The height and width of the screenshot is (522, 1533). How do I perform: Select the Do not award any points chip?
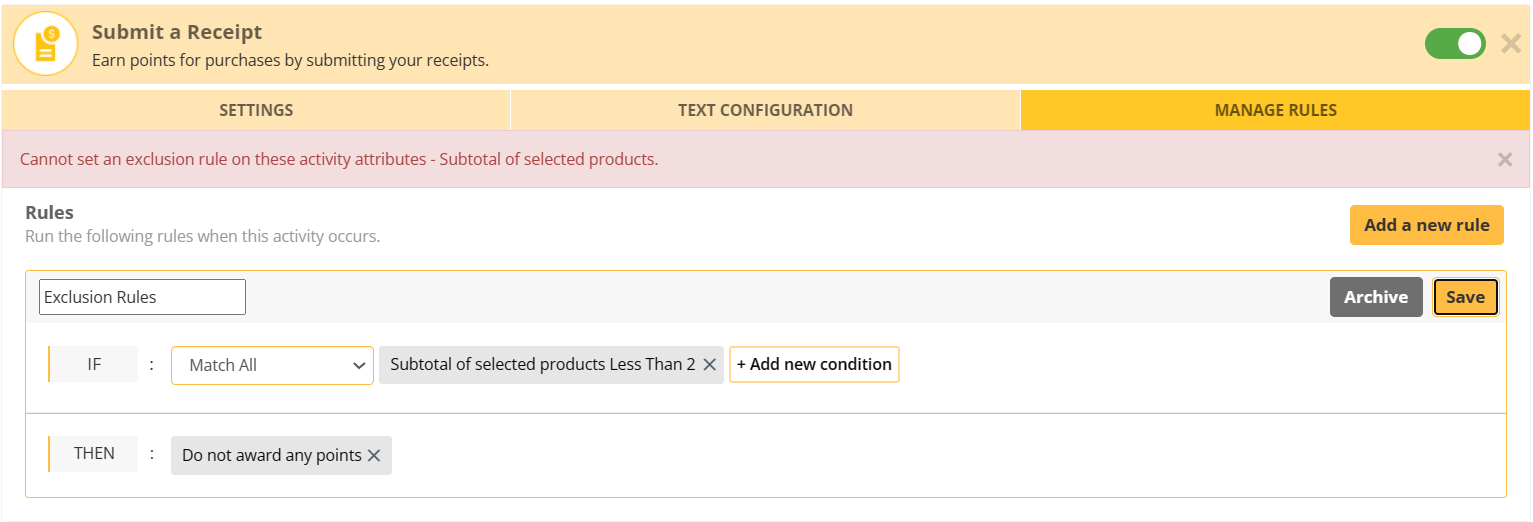point(270,455)
